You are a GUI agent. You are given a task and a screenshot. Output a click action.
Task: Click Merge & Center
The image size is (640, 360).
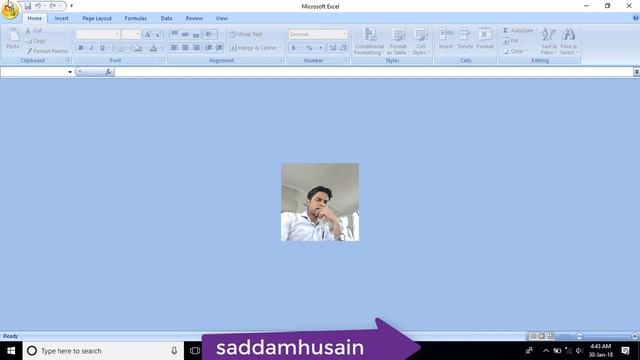253,48
